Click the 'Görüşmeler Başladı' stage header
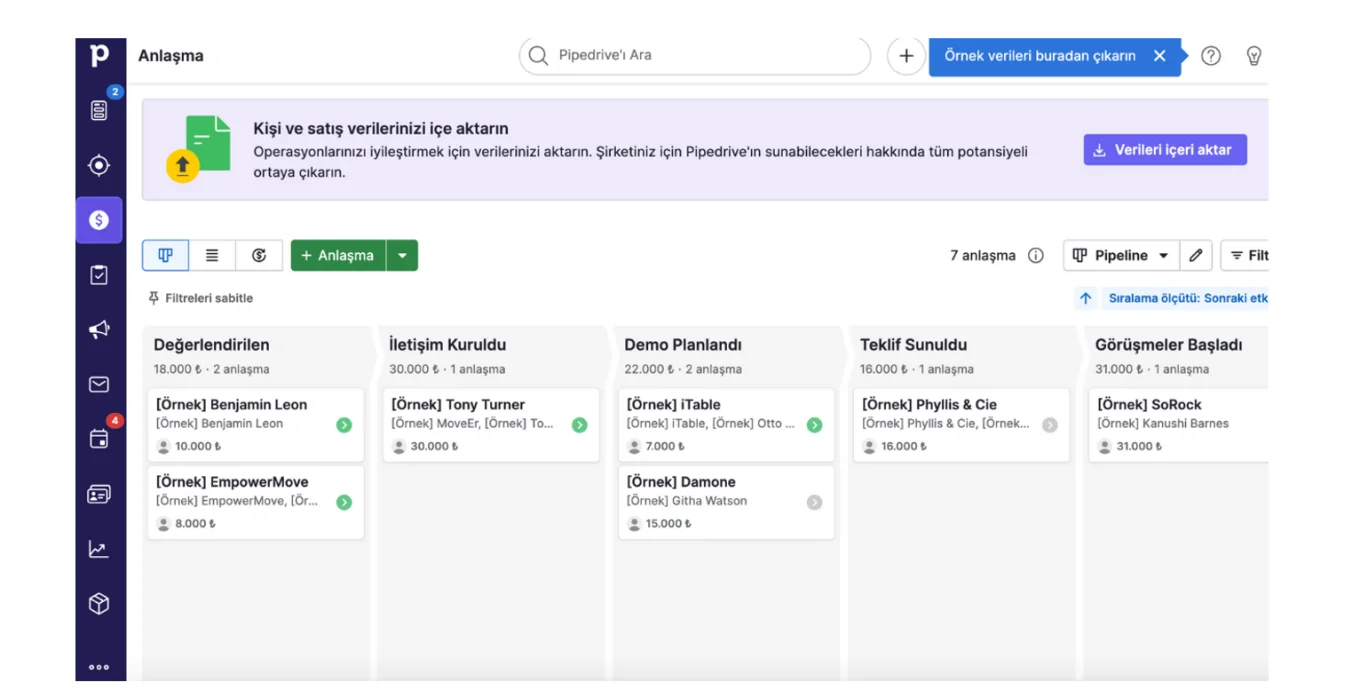 [1168, 345]
